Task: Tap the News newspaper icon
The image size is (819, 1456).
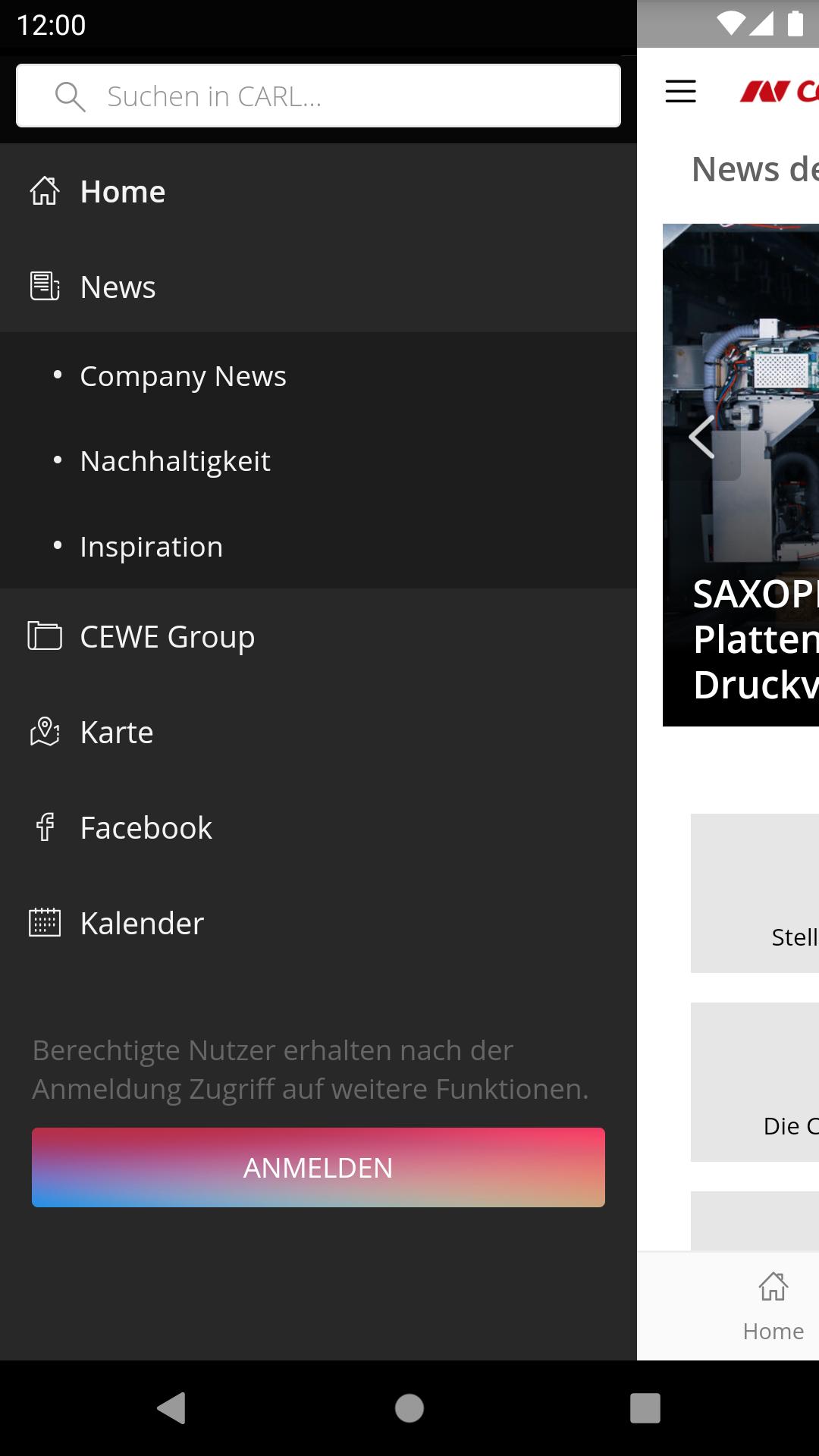Action: pos(45,287)
